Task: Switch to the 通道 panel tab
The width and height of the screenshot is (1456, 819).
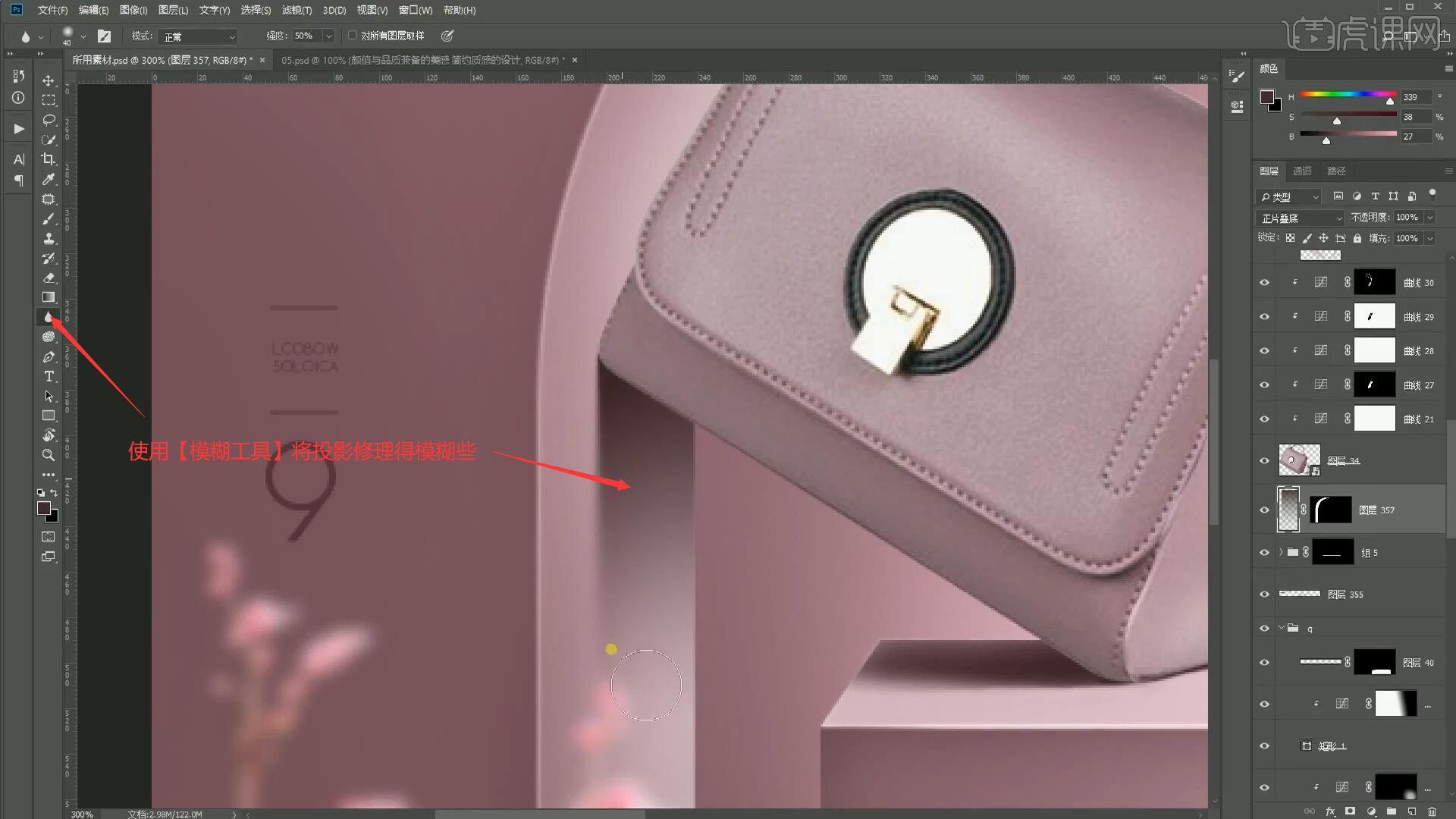Action: 1302,171
